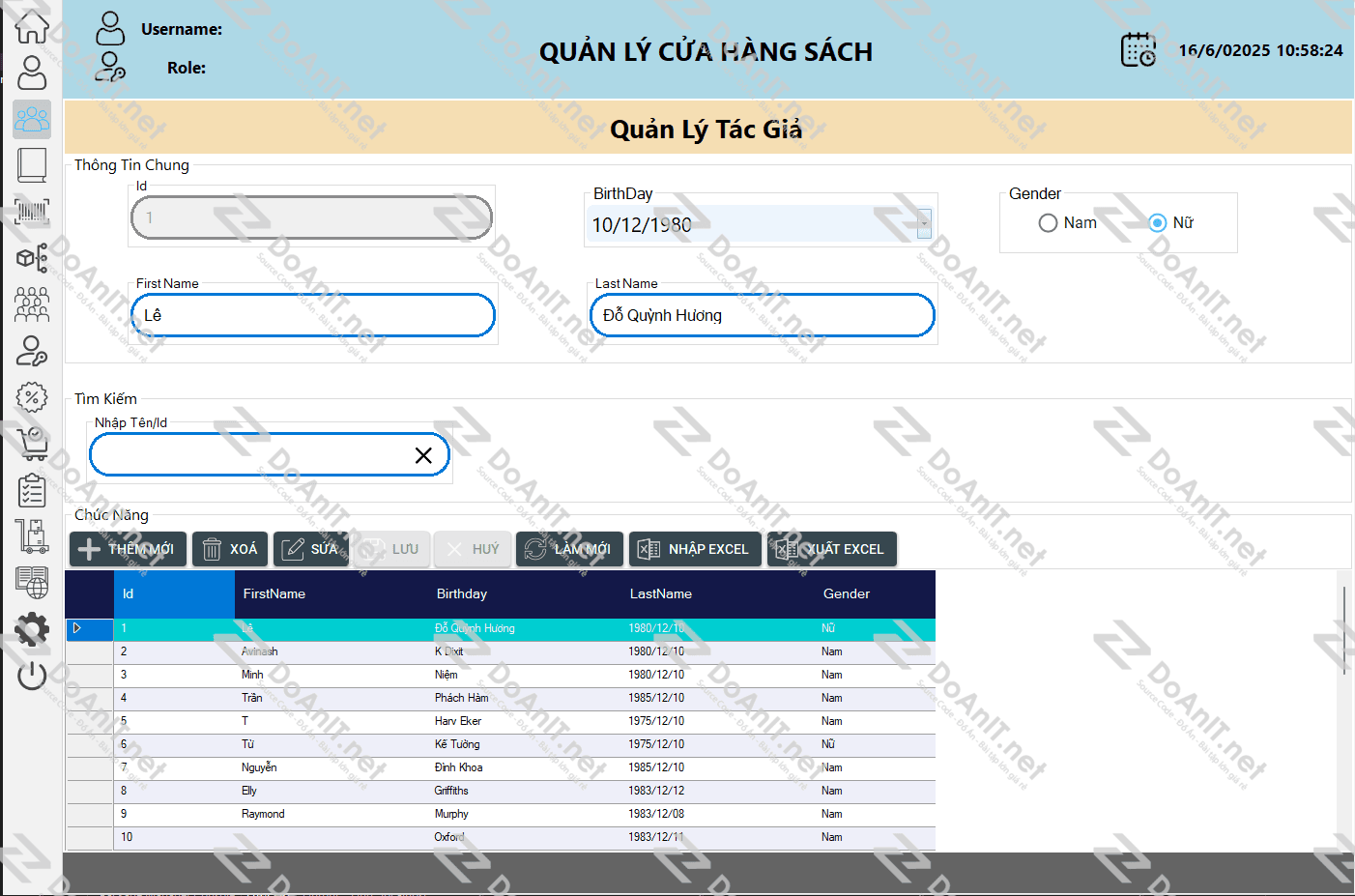Viewport: 1355px width, 896px height.
Task: Click the disabled Id input field
Action: tap(312, 217)
